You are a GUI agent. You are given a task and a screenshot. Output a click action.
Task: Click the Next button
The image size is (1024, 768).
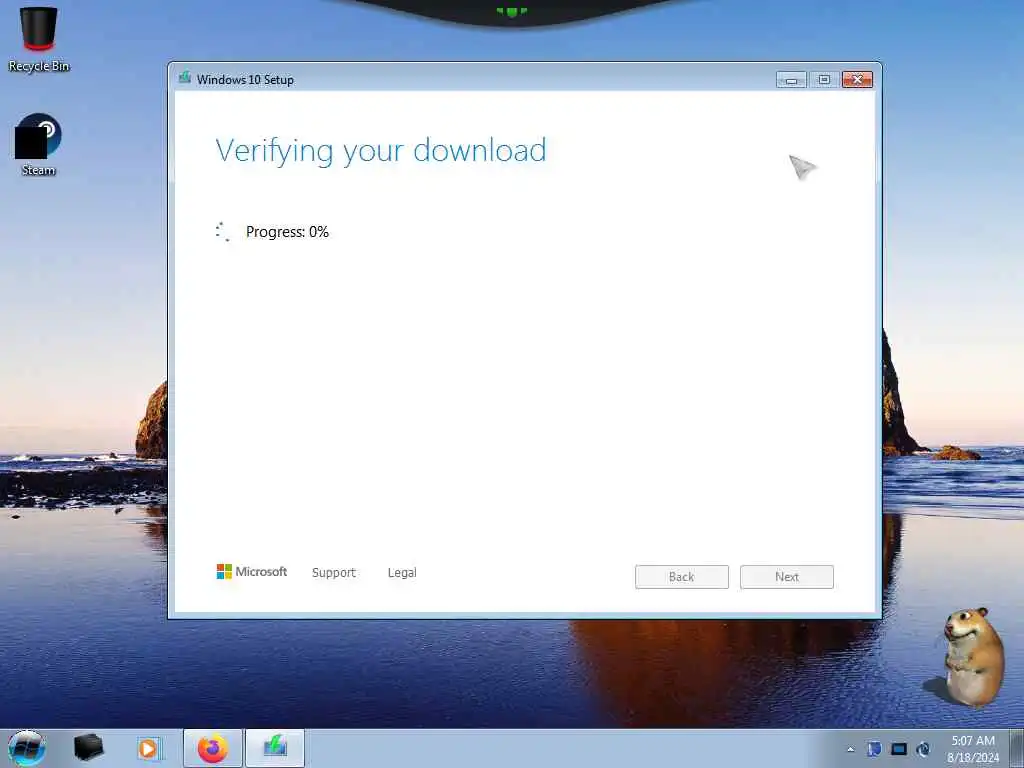(786, 577)
